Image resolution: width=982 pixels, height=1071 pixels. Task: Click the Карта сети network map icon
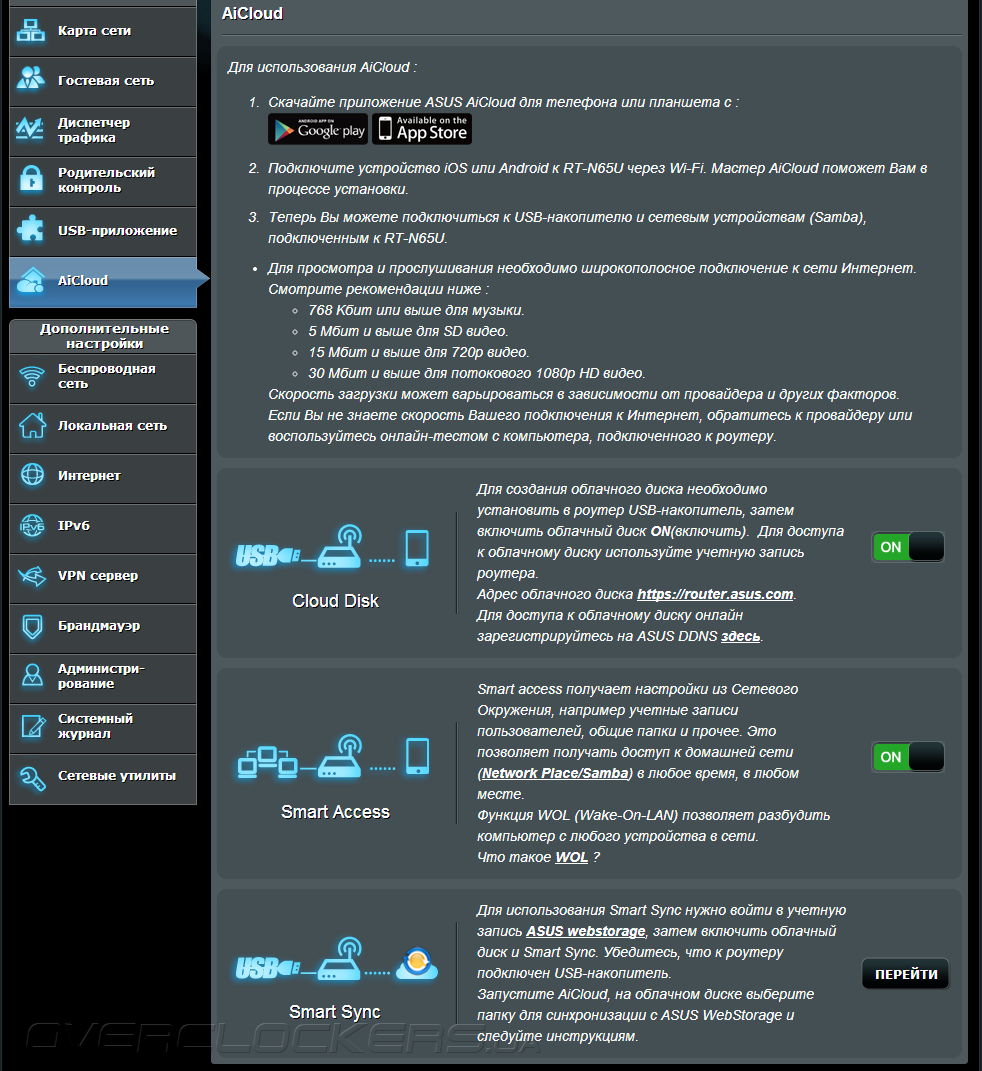click(x=31, y=31)
